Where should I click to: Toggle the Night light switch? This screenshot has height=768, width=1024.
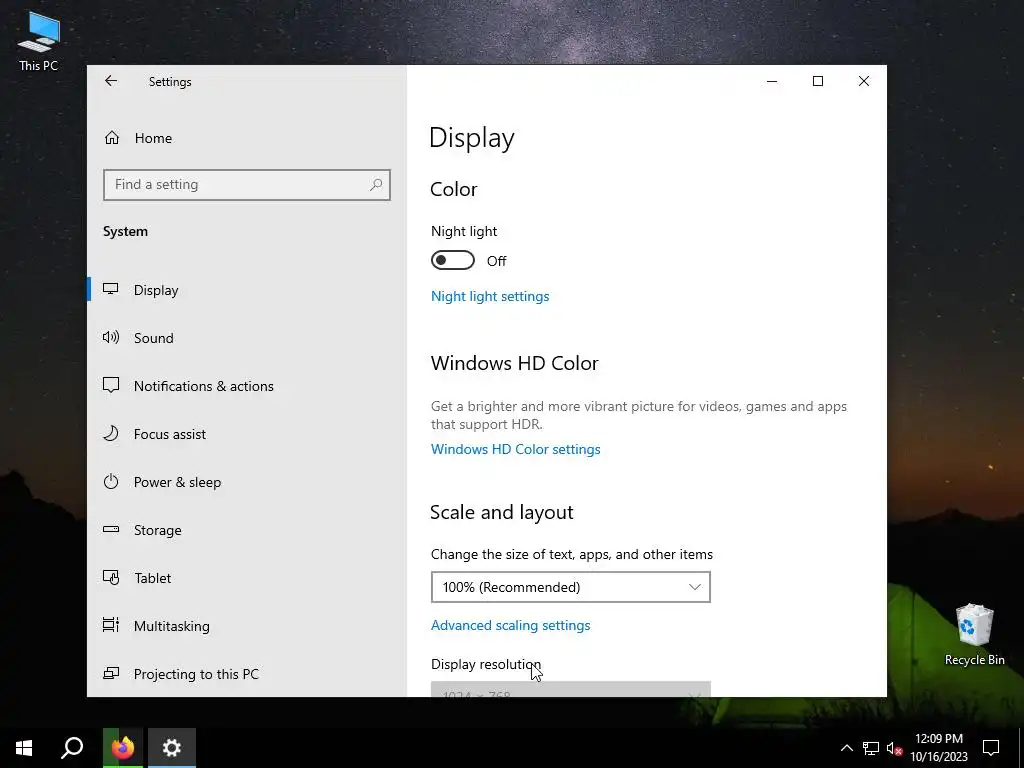pos(453,260)
